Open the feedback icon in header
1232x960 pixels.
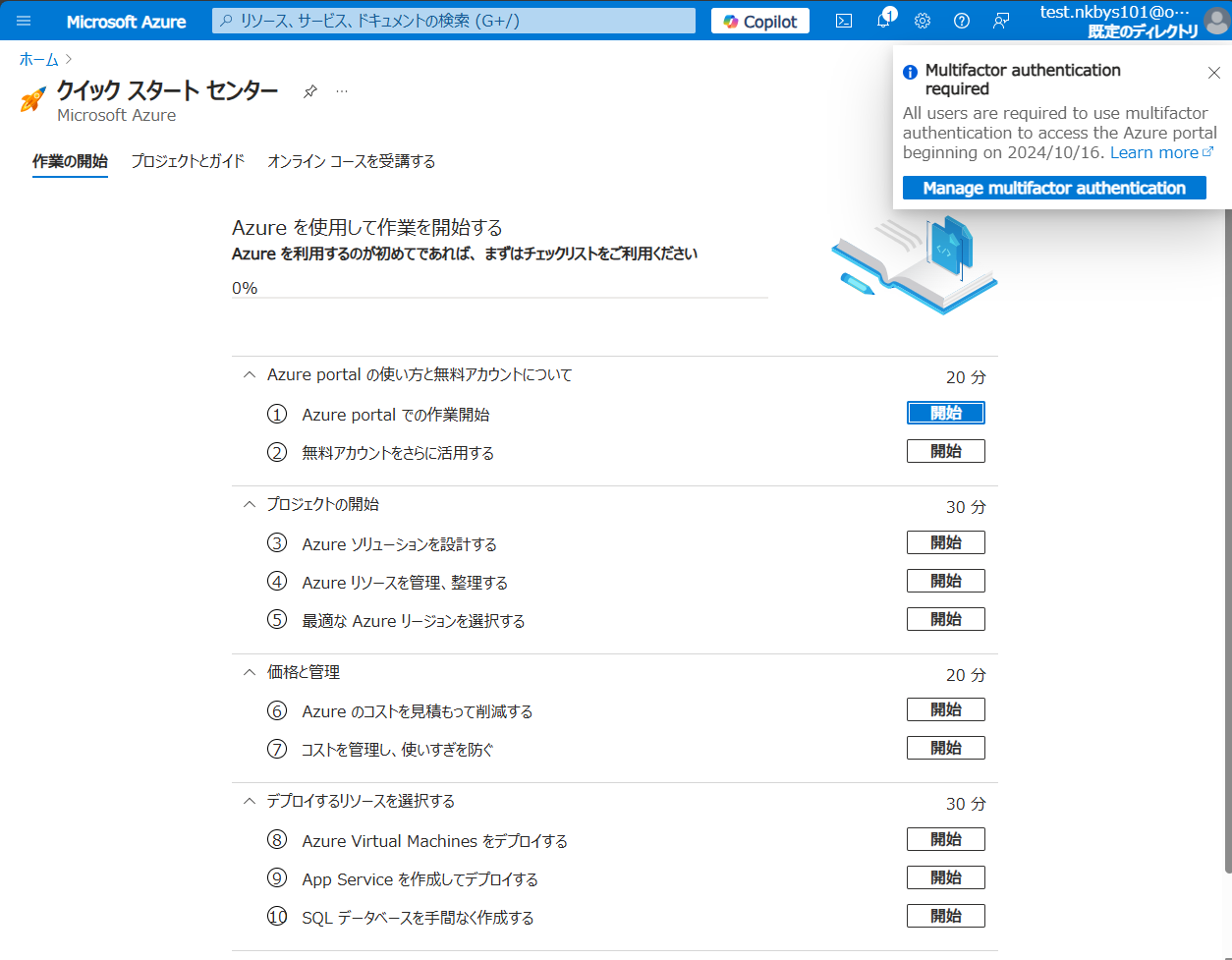coord(1001,21)
